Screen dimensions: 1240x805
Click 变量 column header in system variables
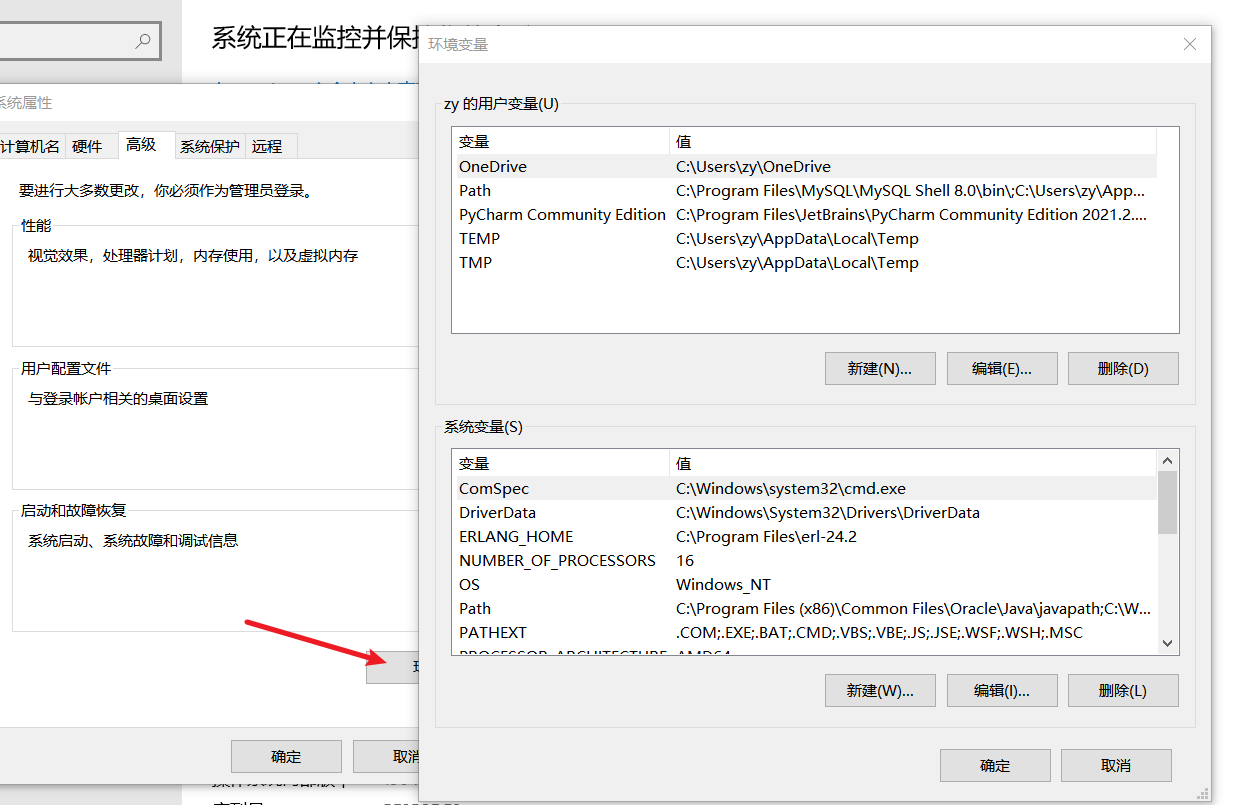561,463
